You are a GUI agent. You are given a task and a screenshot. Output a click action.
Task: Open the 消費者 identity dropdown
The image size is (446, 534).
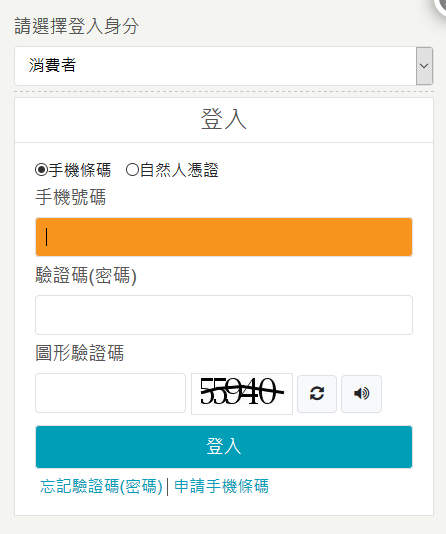click(224, 66)
